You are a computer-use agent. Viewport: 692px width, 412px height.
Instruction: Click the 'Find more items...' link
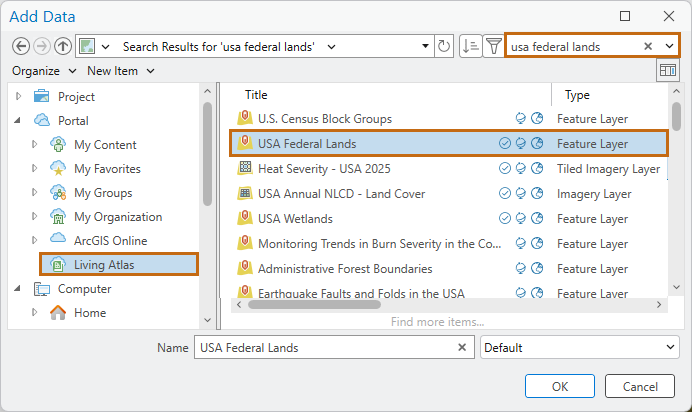point(437,322)
